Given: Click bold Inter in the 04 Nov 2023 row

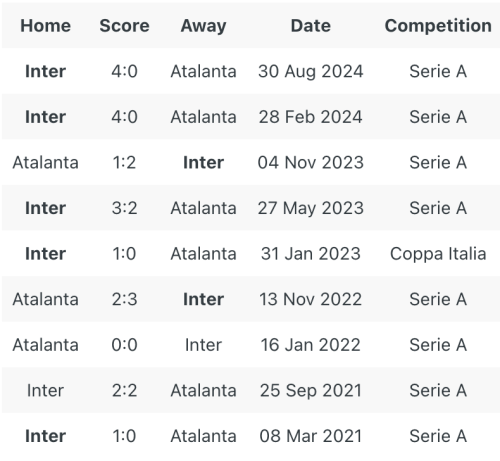Looking at the screenshot, I should (203, 163).
